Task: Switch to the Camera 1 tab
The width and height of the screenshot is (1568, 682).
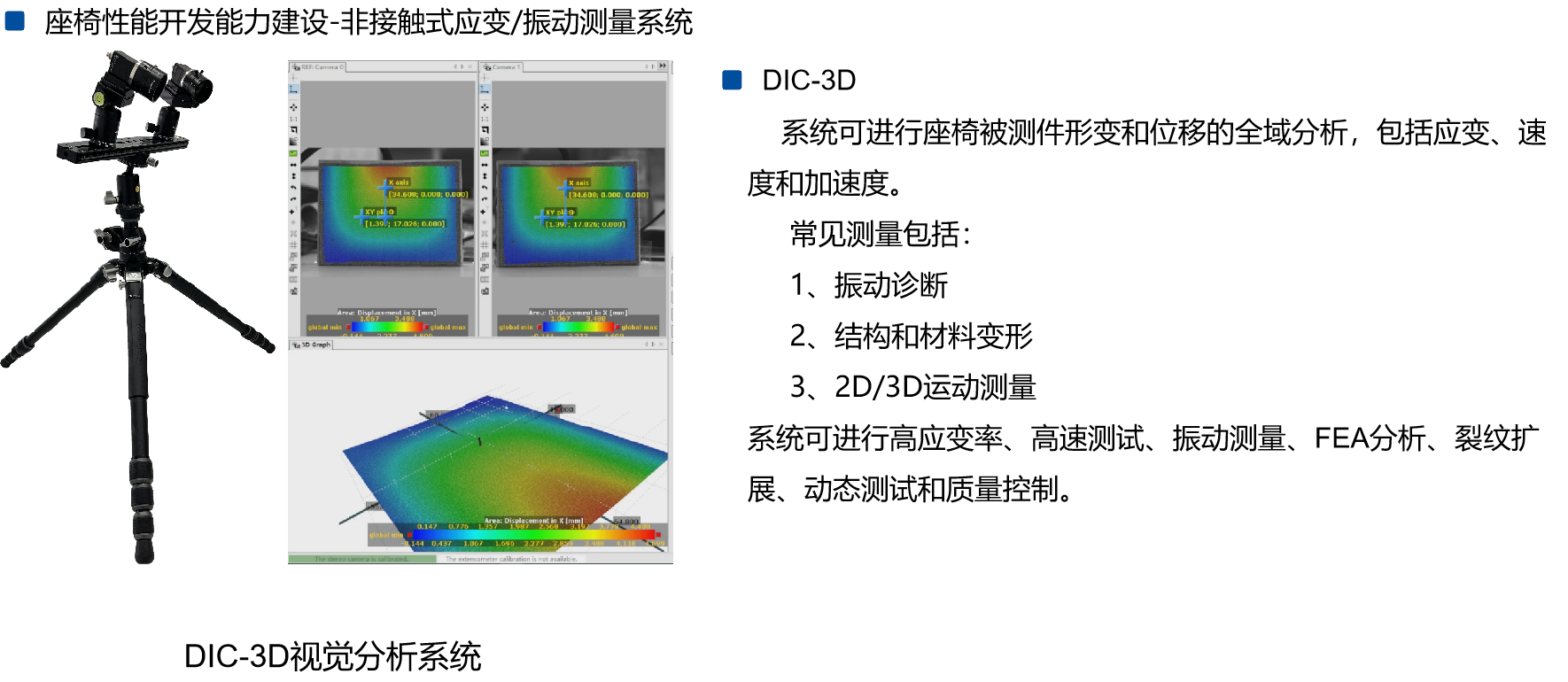Action: coord(501,66)
